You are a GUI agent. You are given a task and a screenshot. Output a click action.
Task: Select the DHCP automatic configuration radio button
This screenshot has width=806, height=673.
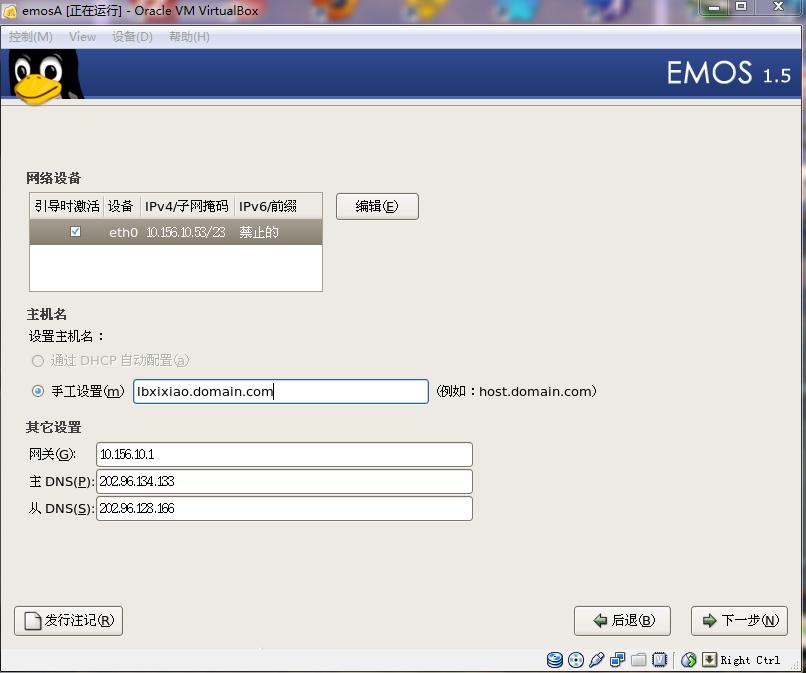click(38, 360)
